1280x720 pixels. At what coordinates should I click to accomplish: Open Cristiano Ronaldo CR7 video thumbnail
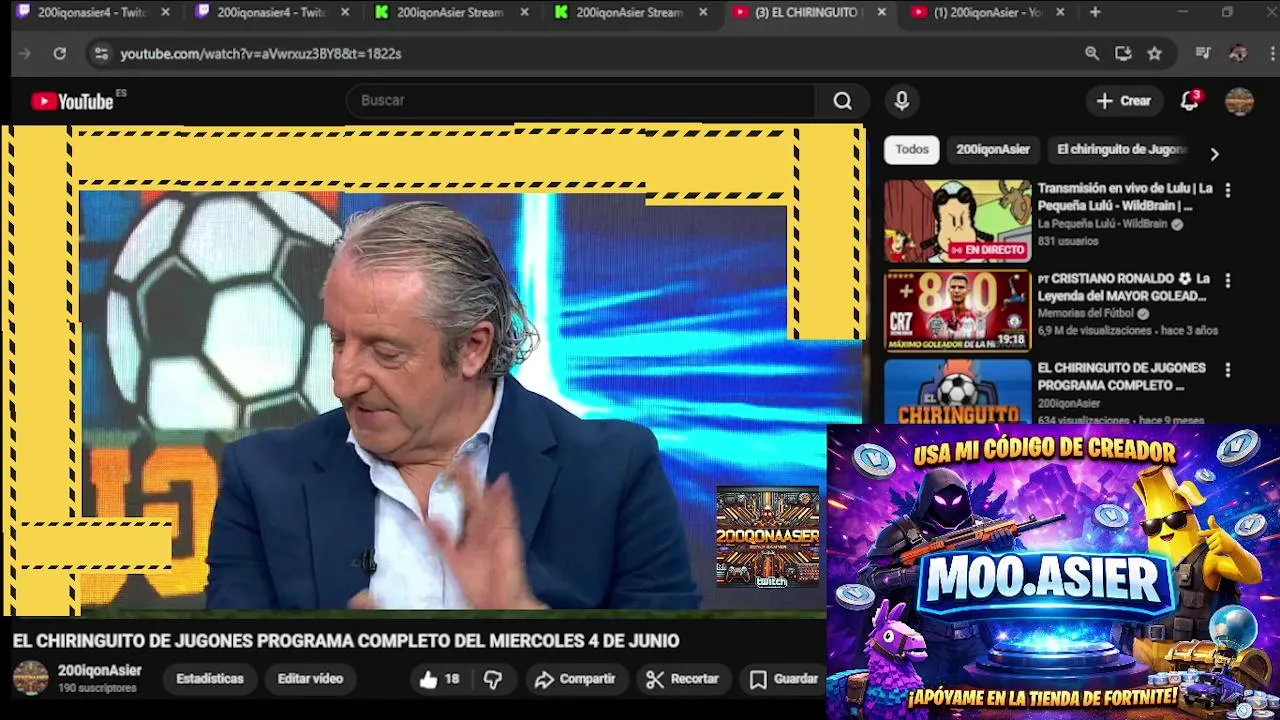[957, 311]
